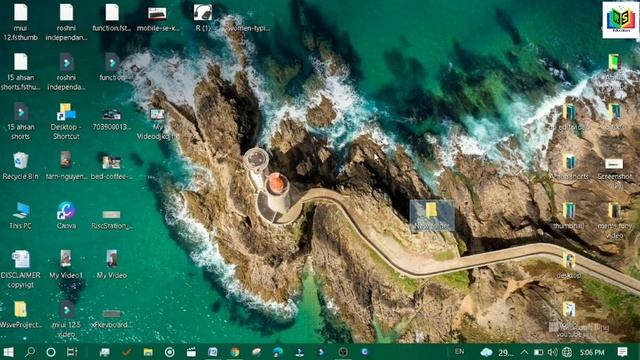This screenshot has height=360, width=640.
Task: Select the desktop folder on the right side
Action: coord(569,260)
